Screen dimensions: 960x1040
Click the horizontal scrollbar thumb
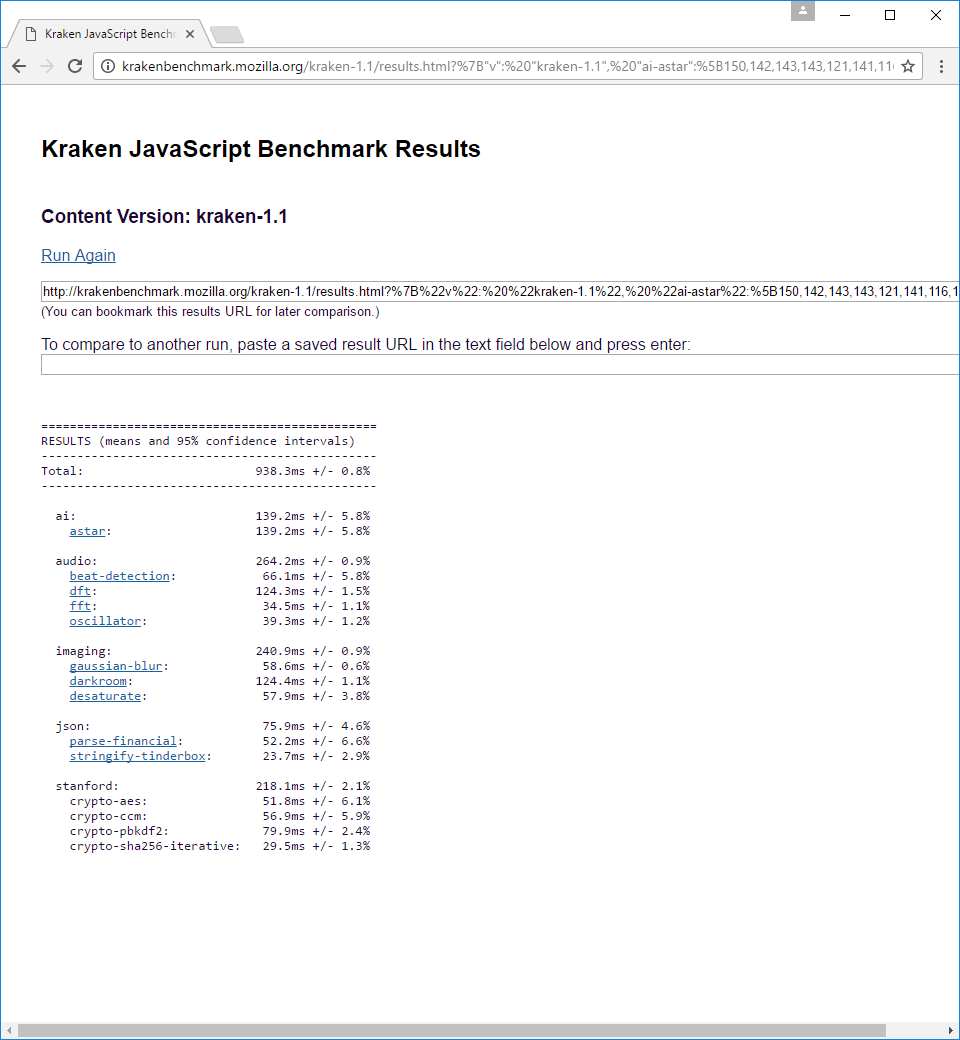451,1031
